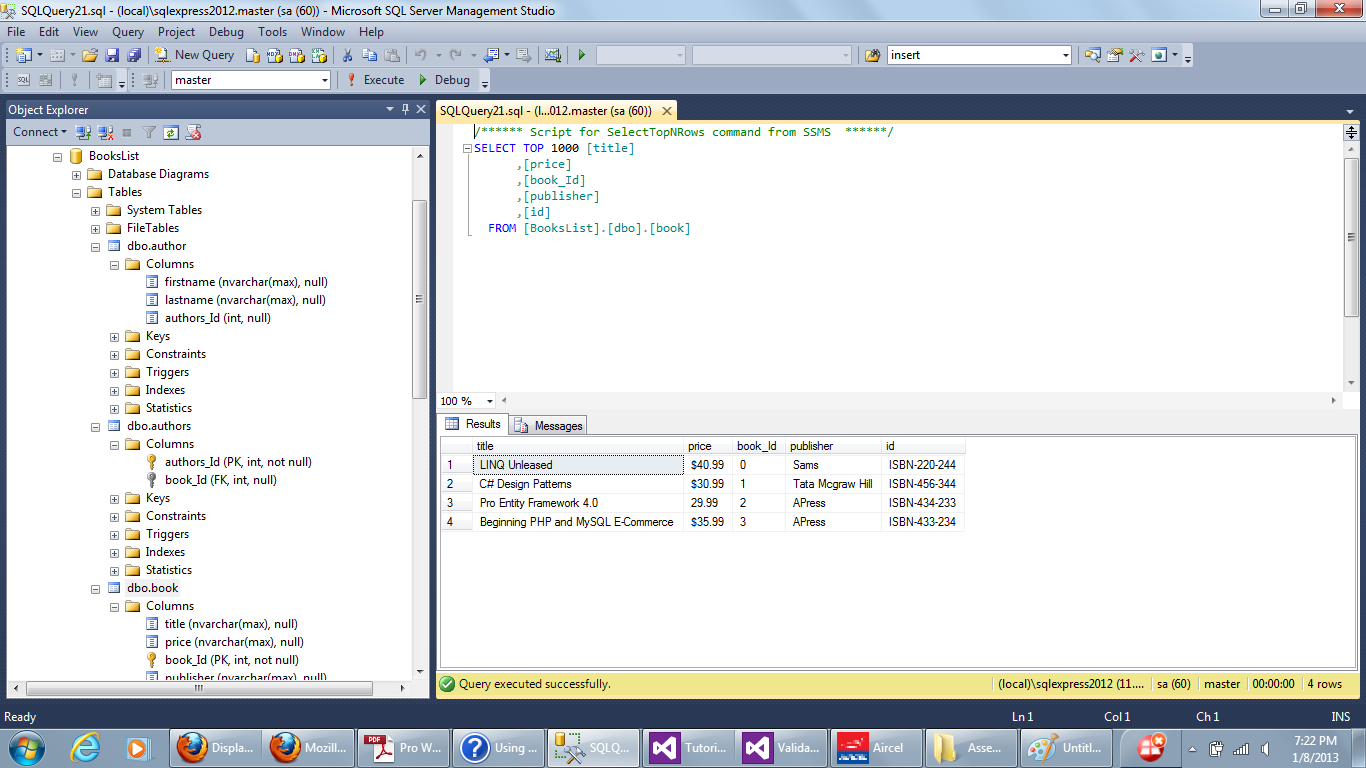Collapse the BooksList database node
This screenshot has height=768, width=1366.
[58, 156]
